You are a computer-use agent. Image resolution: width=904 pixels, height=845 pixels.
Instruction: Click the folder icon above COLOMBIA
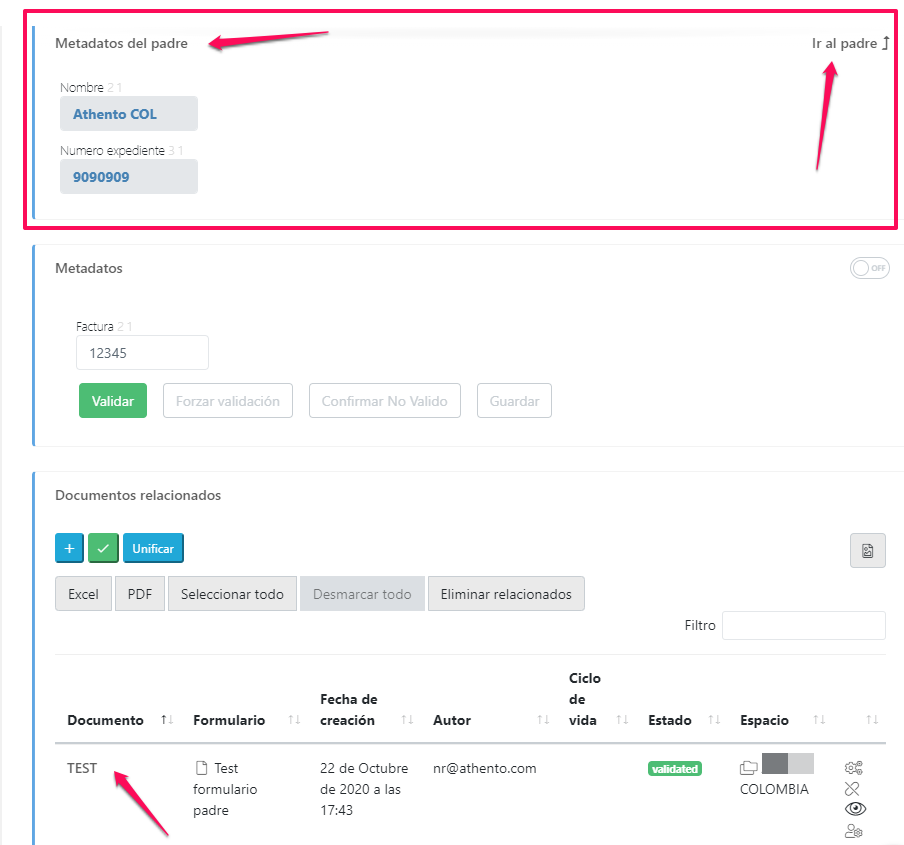pyautogui.click(x=748, y=768)
